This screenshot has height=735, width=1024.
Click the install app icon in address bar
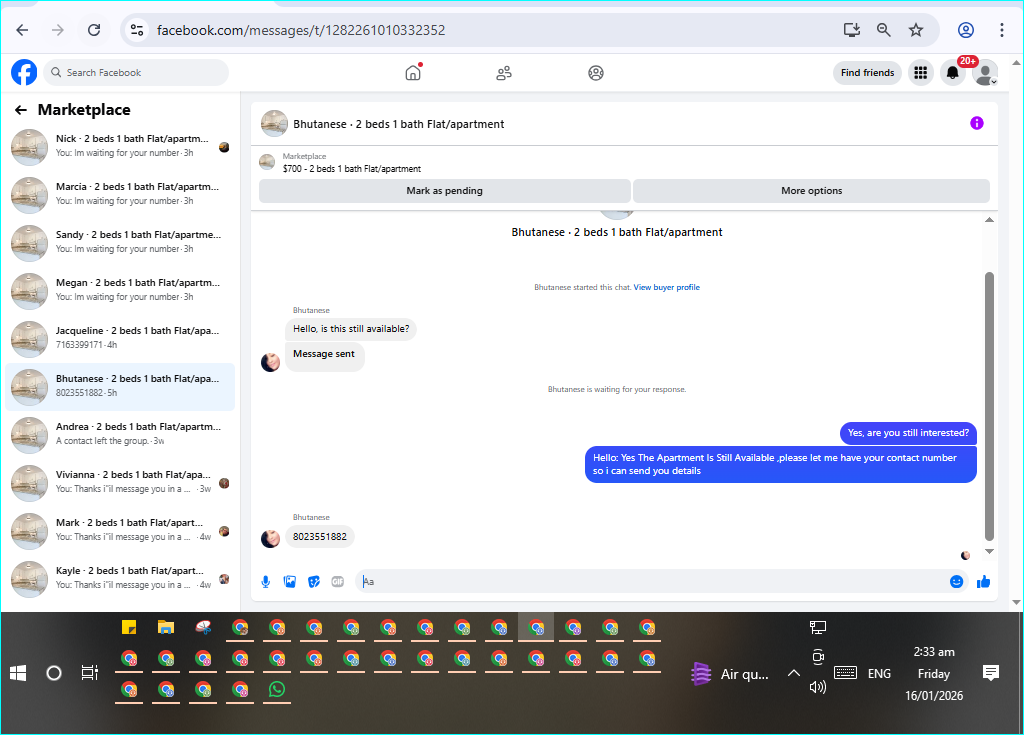[x=852, y=30]
